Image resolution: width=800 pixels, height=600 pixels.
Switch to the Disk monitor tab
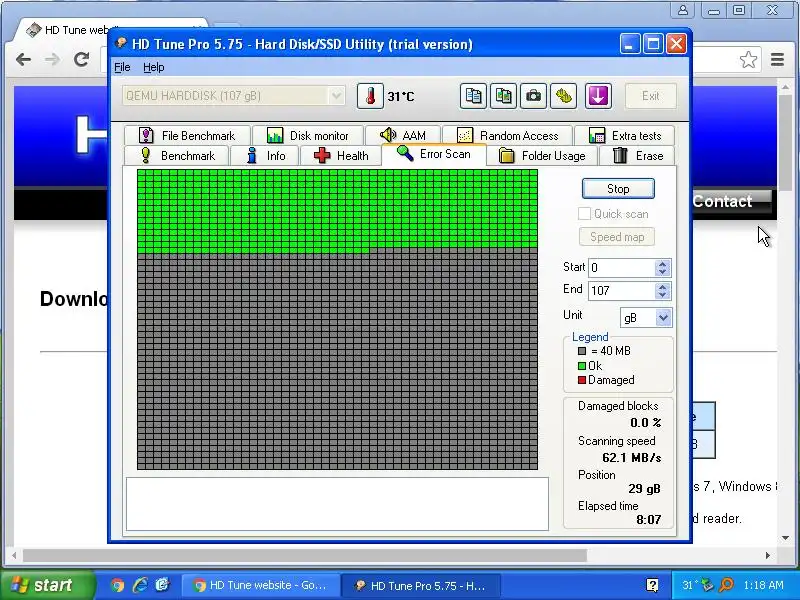[308, 135]
